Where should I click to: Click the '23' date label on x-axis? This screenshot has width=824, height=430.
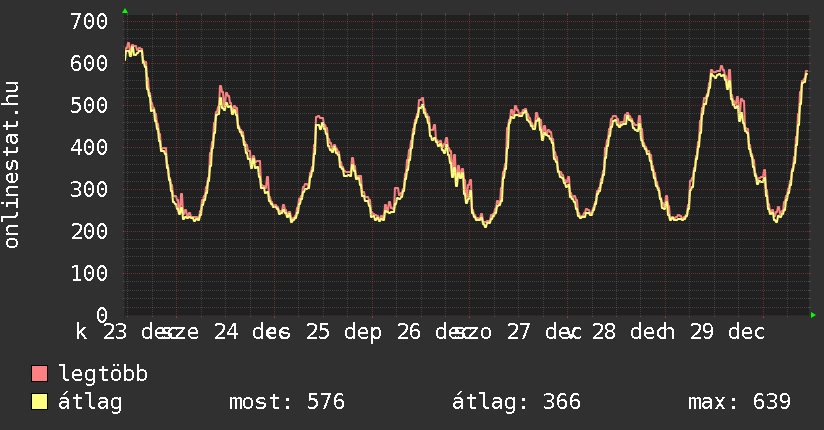(x=115, y=331)
